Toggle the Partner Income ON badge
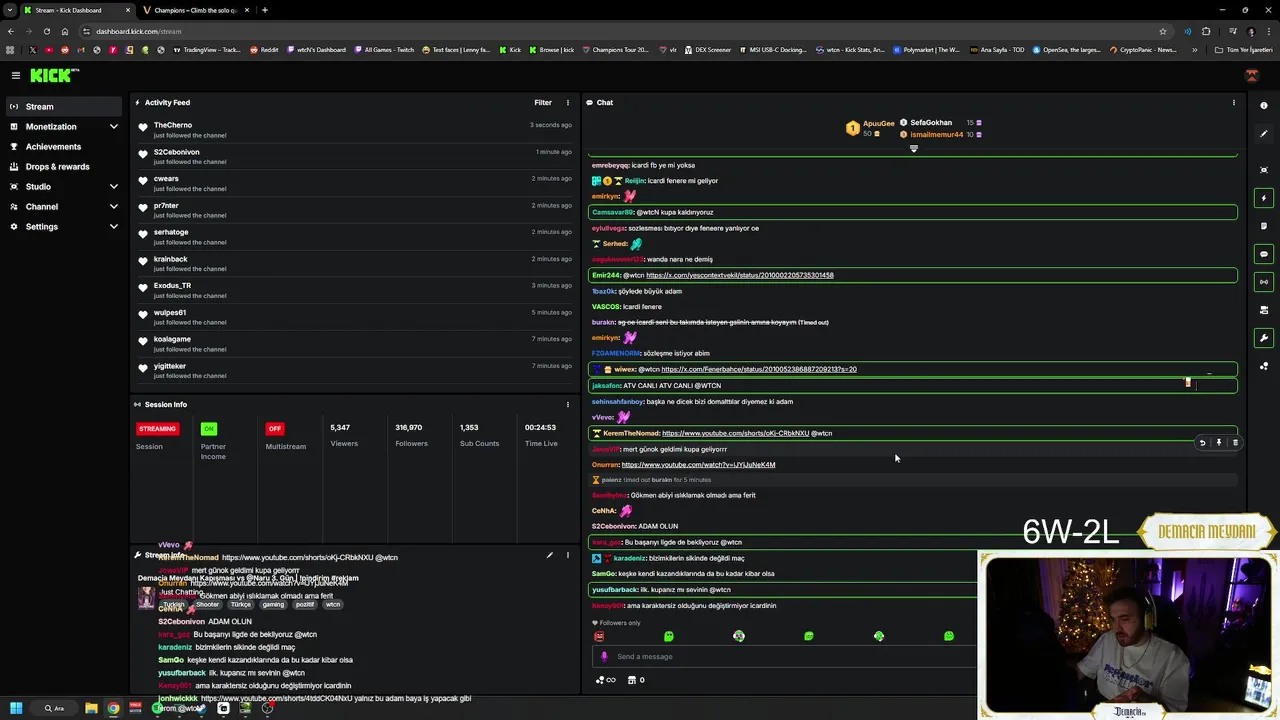Viewport: 1280px width, 720px height. click(208, 428)
